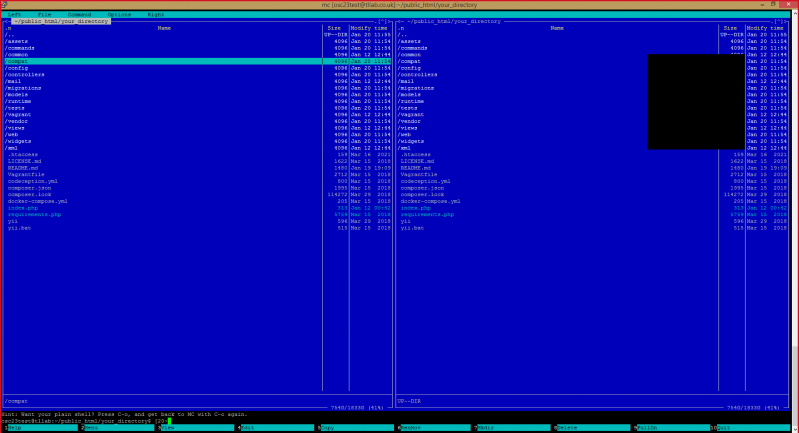Sort right panel by Modify time header

[x=762, y=27]
